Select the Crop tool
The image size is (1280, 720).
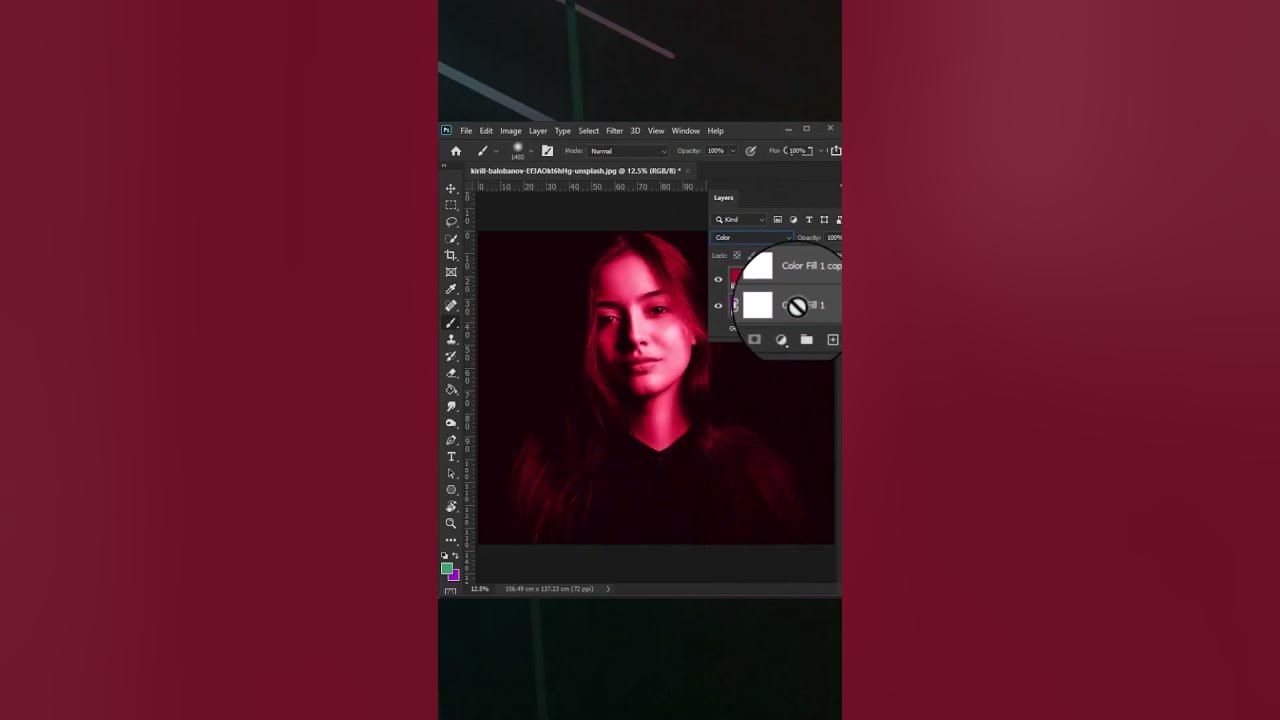[x=451, y=255]
